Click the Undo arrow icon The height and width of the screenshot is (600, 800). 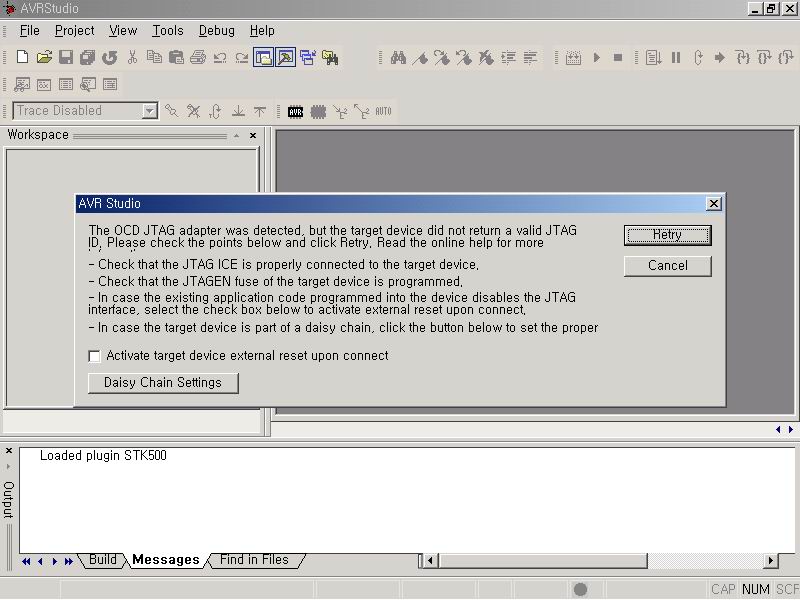coord(220,58)
